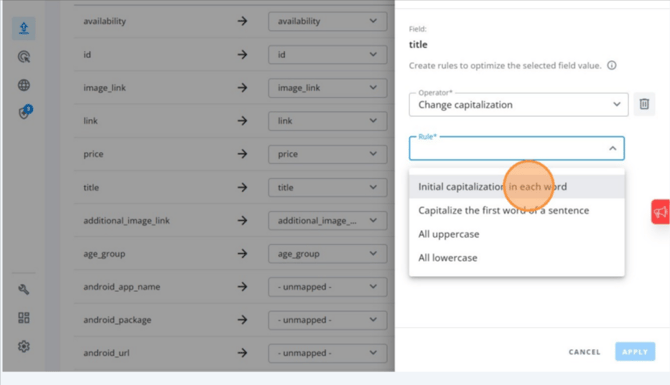Open the red megaphone feedback tab
The width and height of the screenshot is (670, 385).
point(661,212)
